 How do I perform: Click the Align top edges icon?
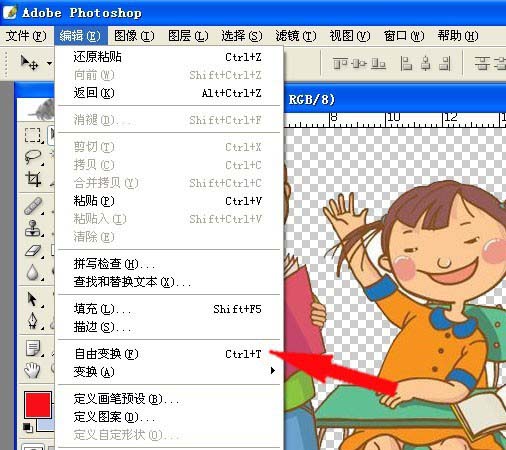click(x=340, y=63)
